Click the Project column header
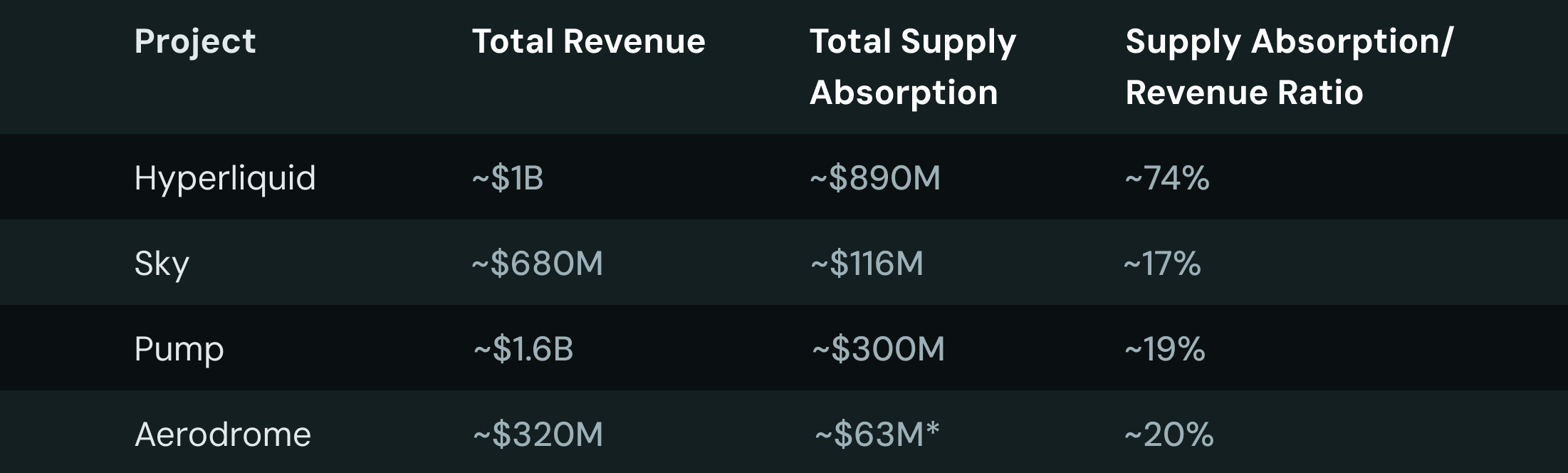Viewport: 1568px width, 473px height. 194,41
